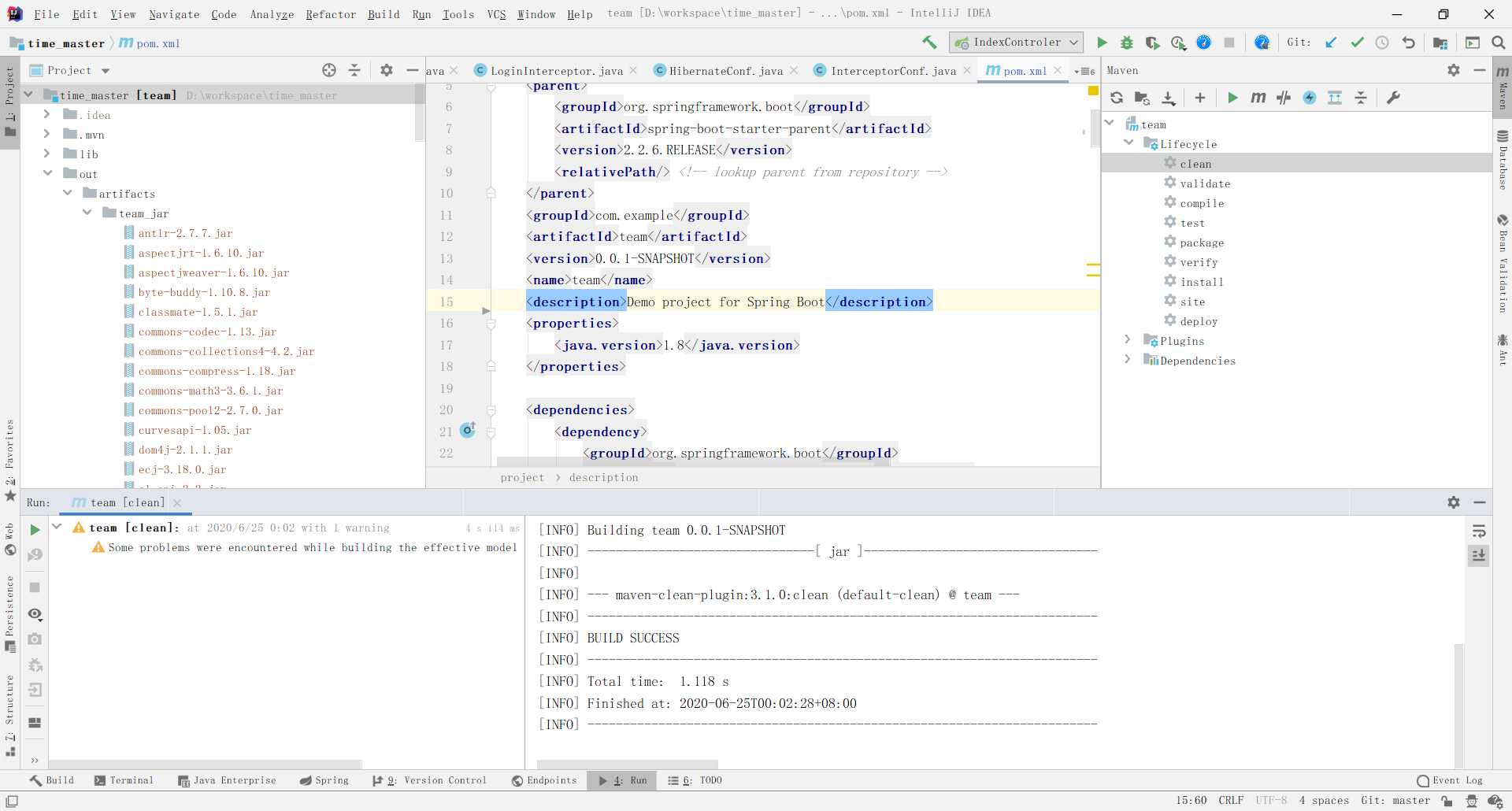
Task: Open the Analyze menu
Action: coord(272,14)
